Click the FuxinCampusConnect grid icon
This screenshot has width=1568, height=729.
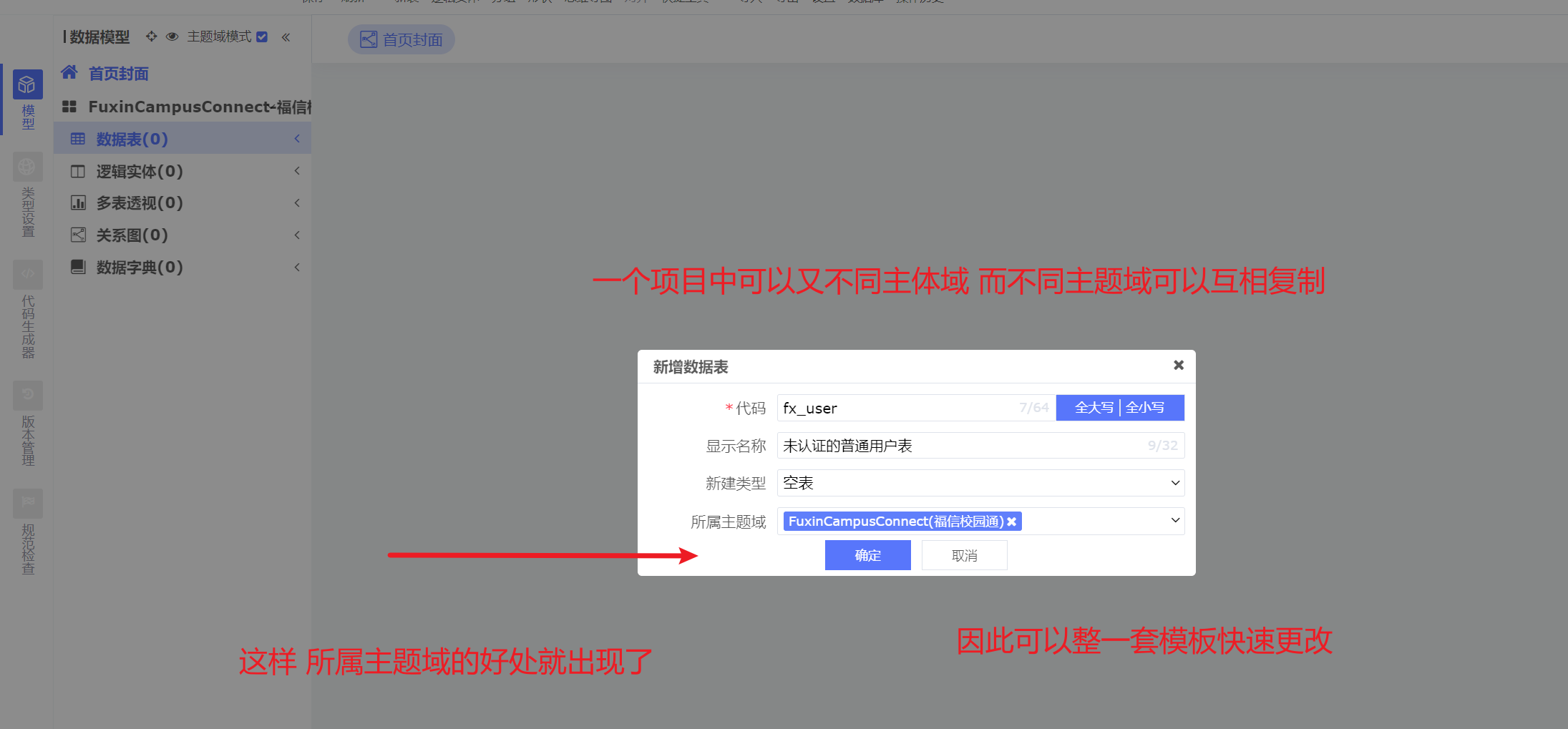(69, 107)
